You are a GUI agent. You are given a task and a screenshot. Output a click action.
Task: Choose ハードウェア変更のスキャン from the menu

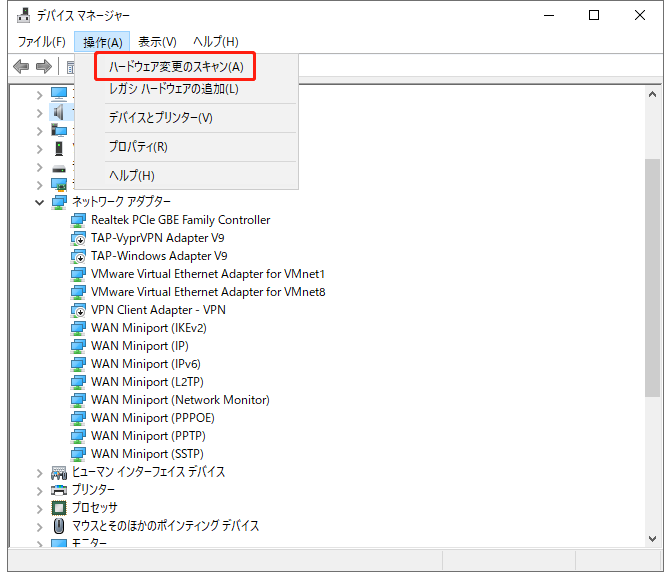pyautogui.click(x=176, y=66)
